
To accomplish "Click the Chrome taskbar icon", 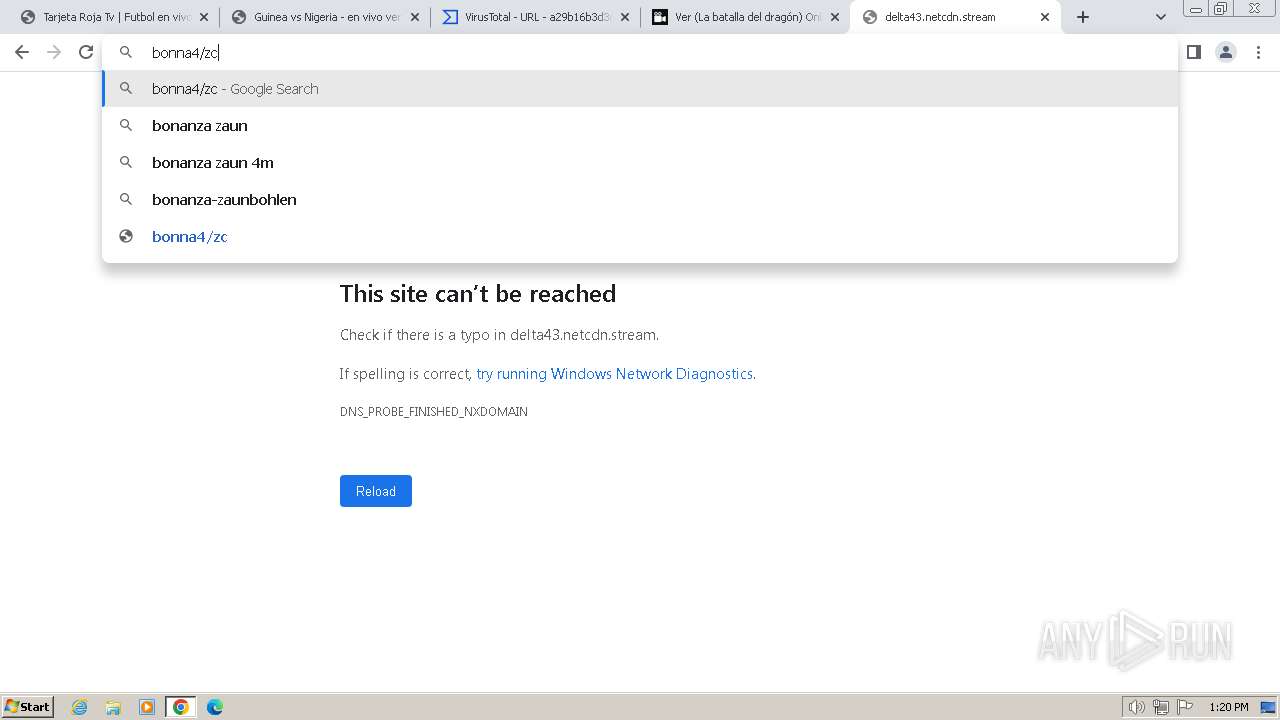I will (x=181, y=707).
